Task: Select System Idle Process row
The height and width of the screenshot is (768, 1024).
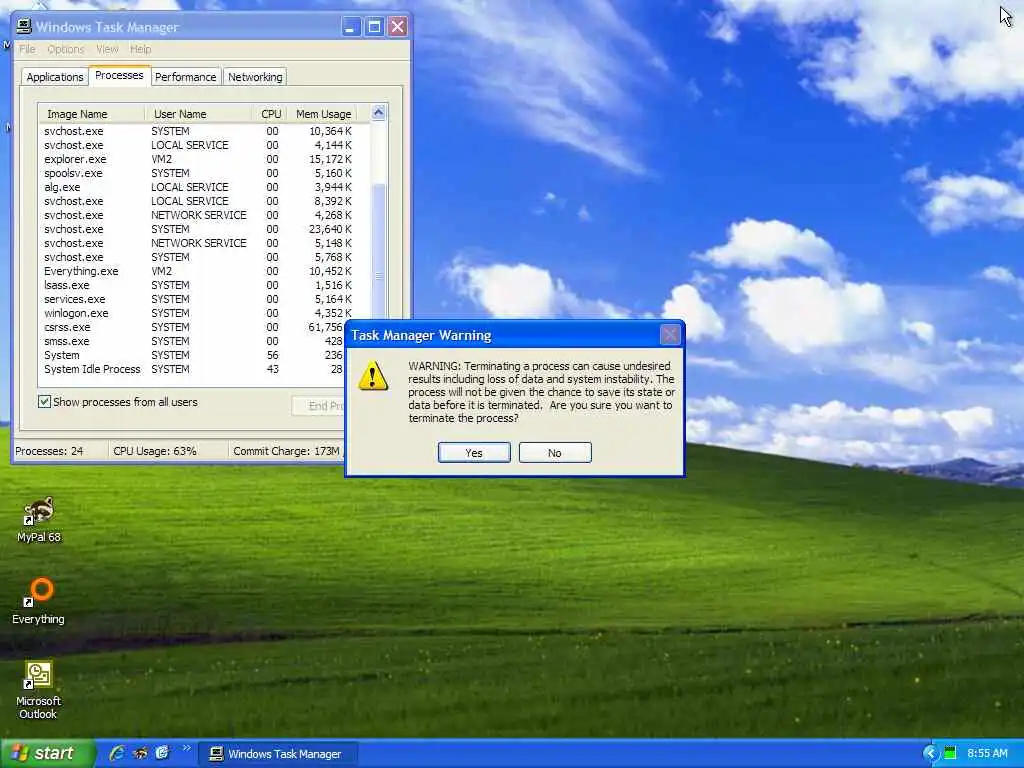Action: 193,369
